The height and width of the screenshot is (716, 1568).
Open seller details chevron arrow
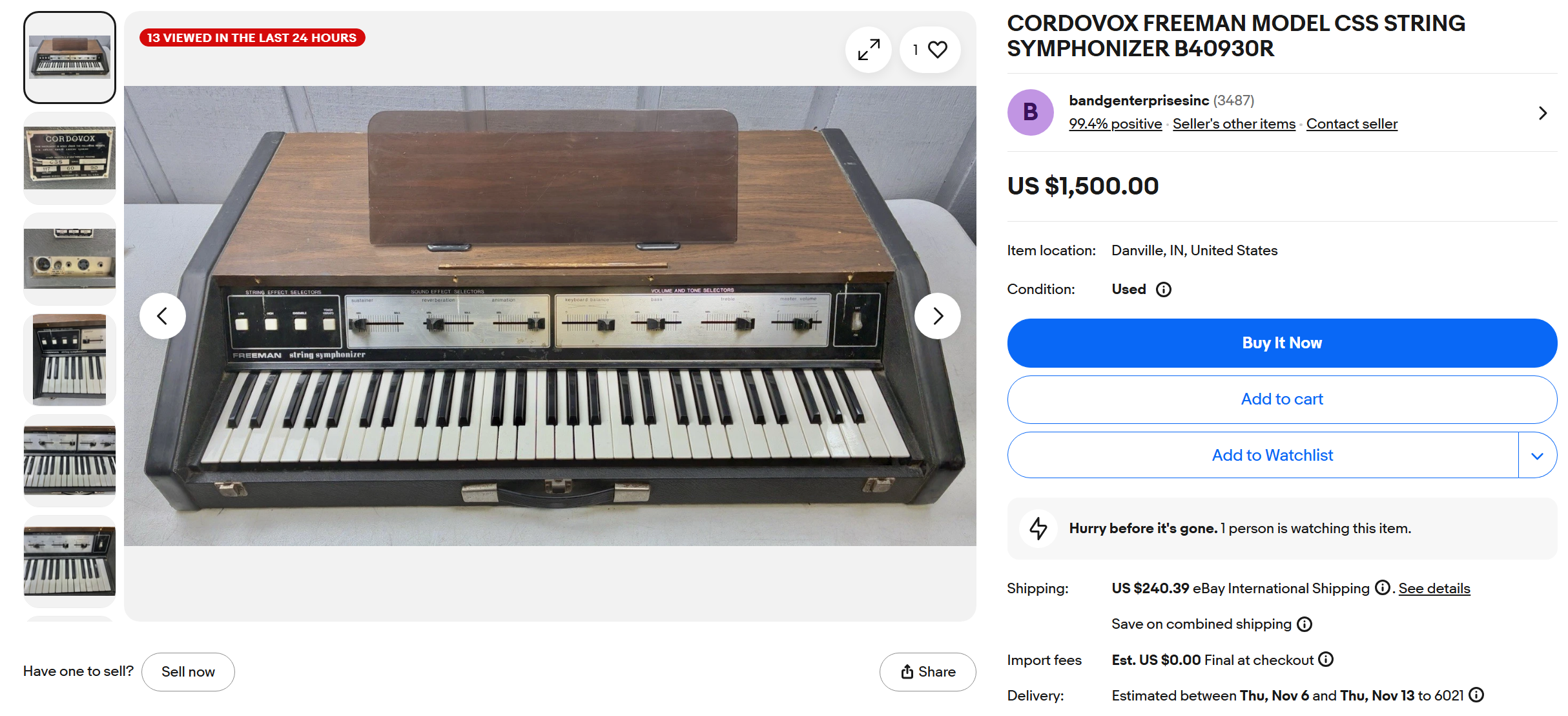(1543, 113)
